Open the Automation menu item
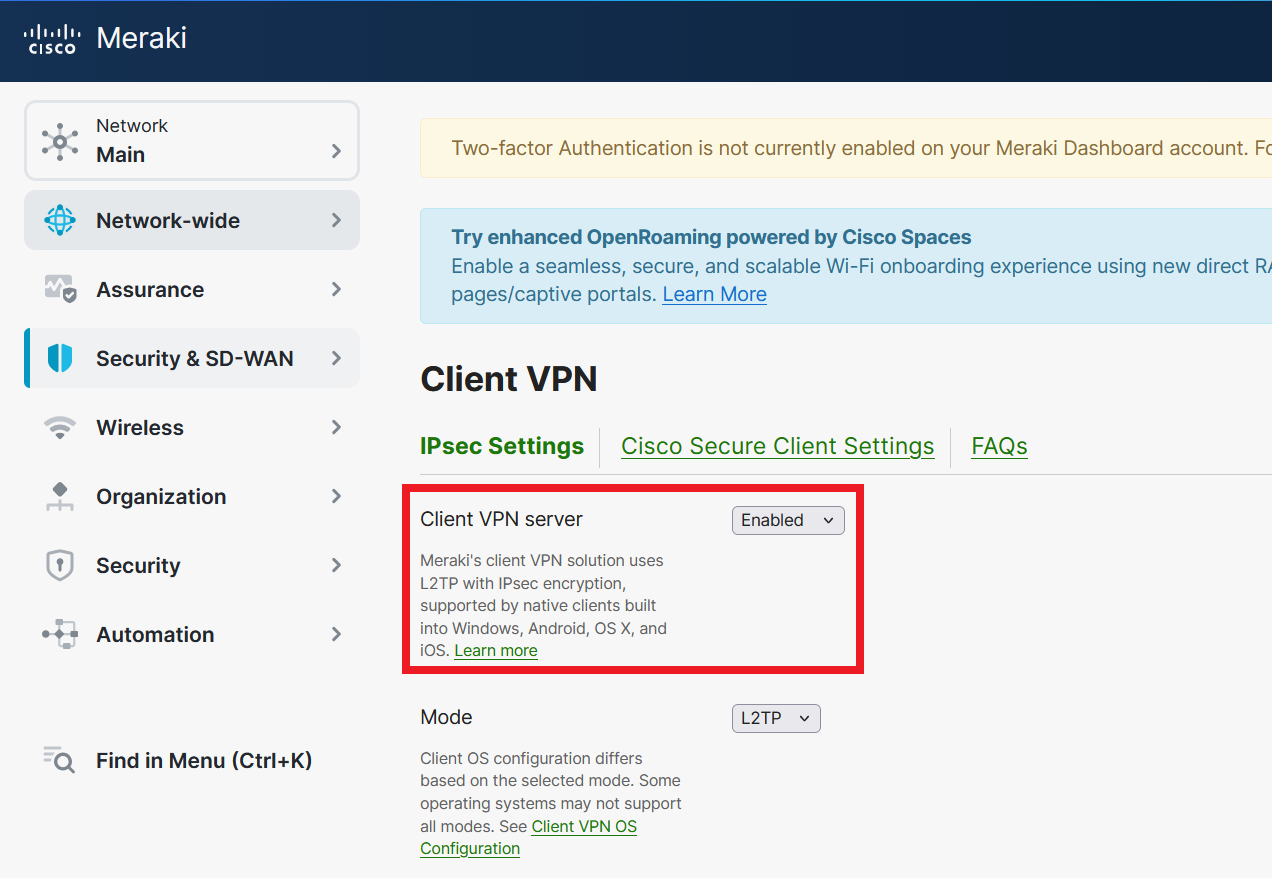Viewport: 1272px width, 878px height. pyautogui.click(x=192, y=634)
